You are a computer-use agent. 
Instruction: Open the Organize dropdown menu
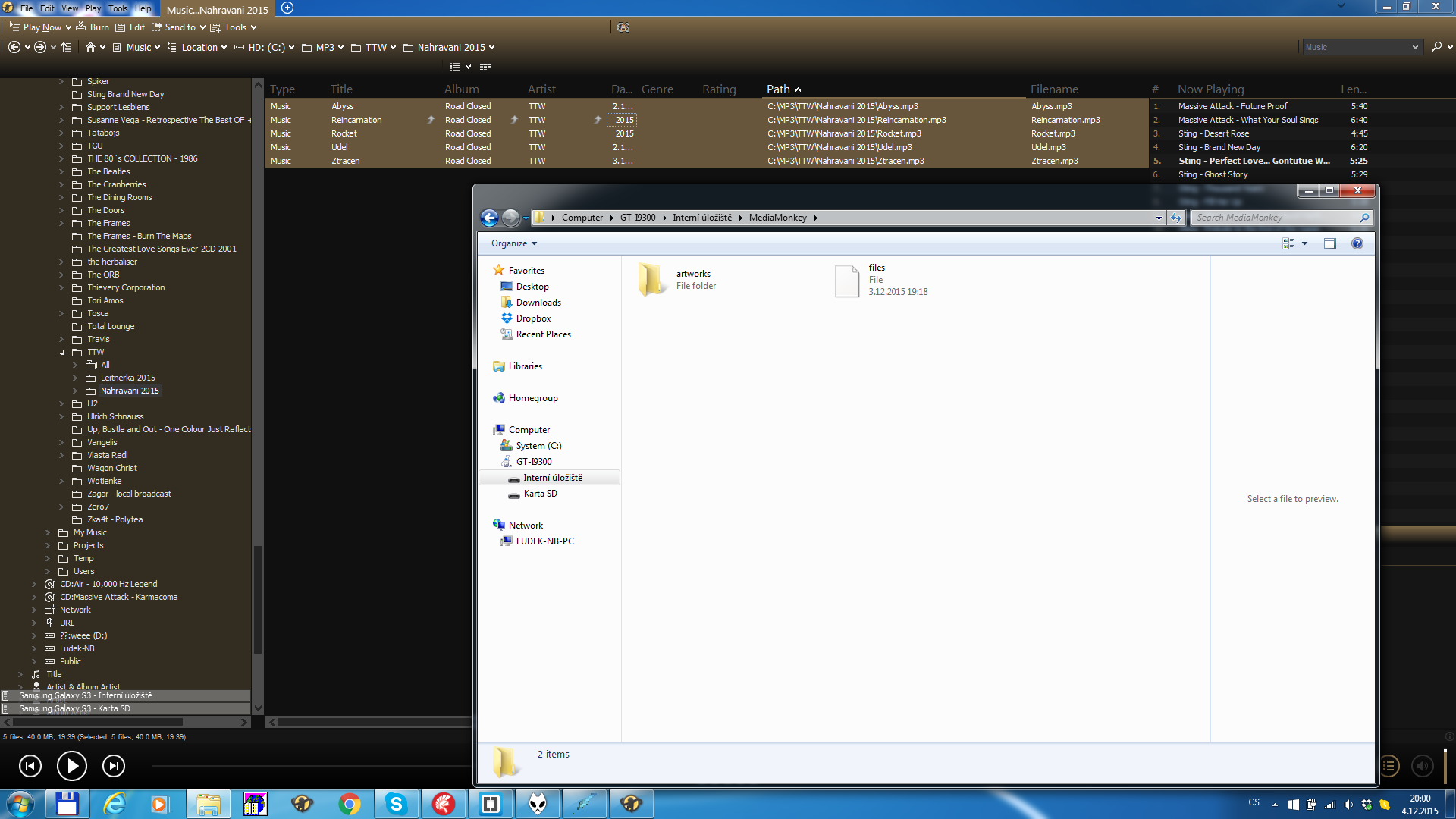(513, 243)
